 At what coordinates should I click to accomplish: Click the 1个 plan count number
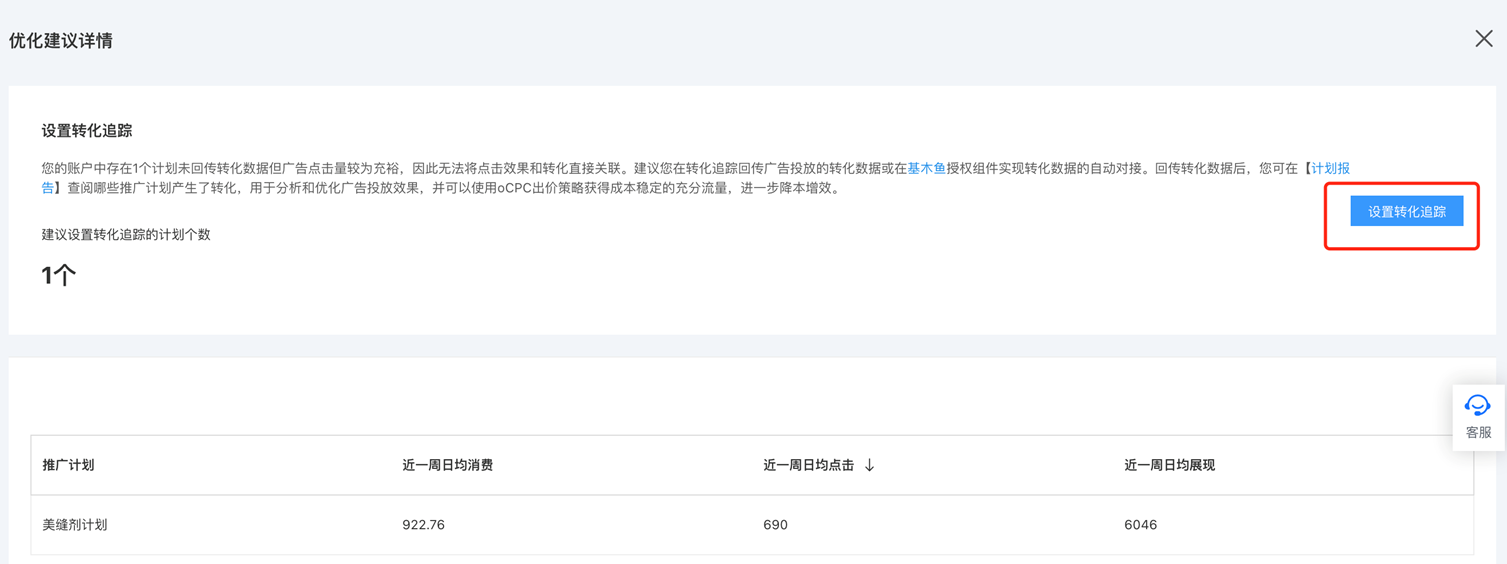(x=59, y=275)
